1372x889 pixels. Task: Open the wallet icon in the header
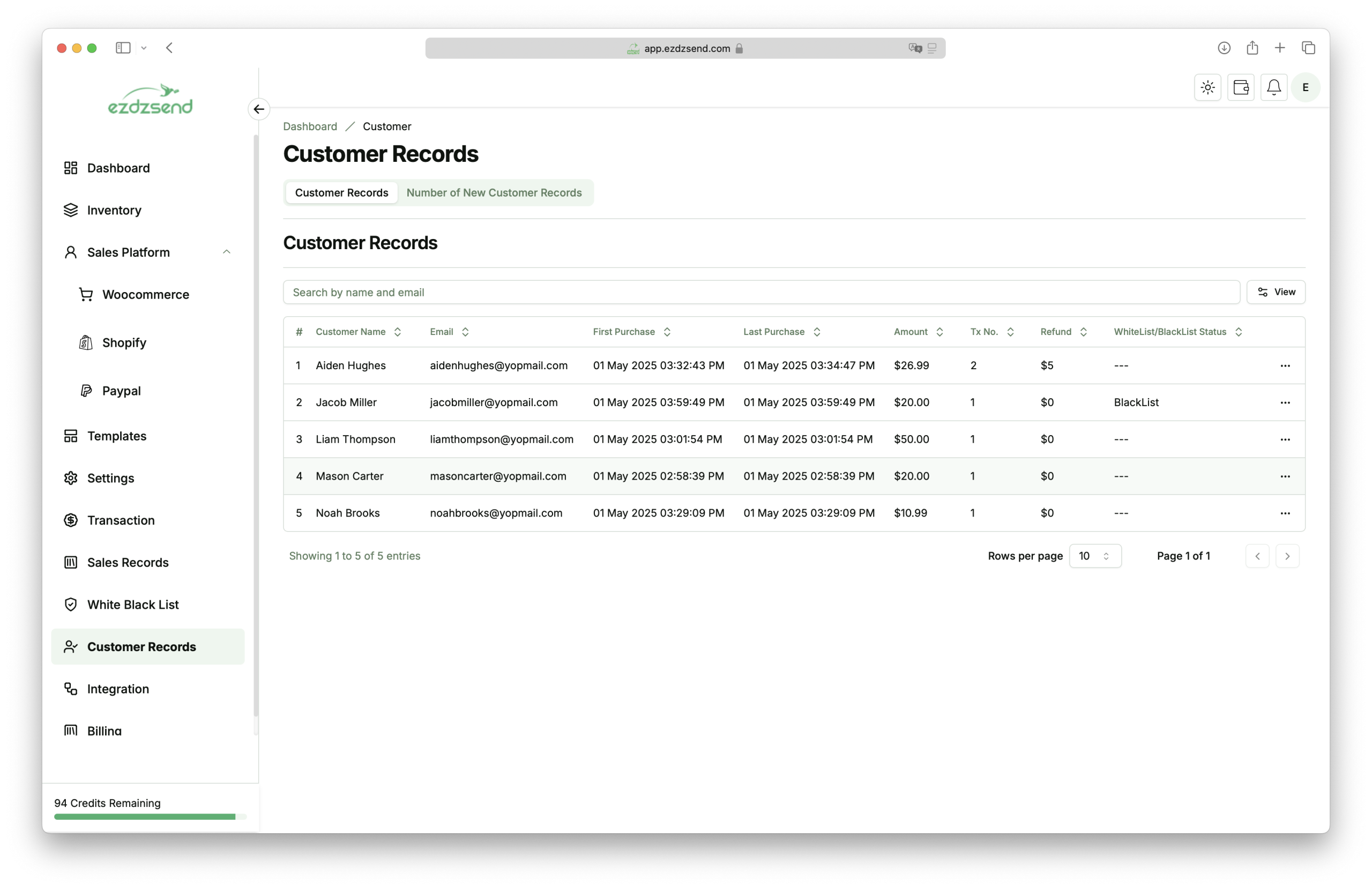coord(1242,87)
